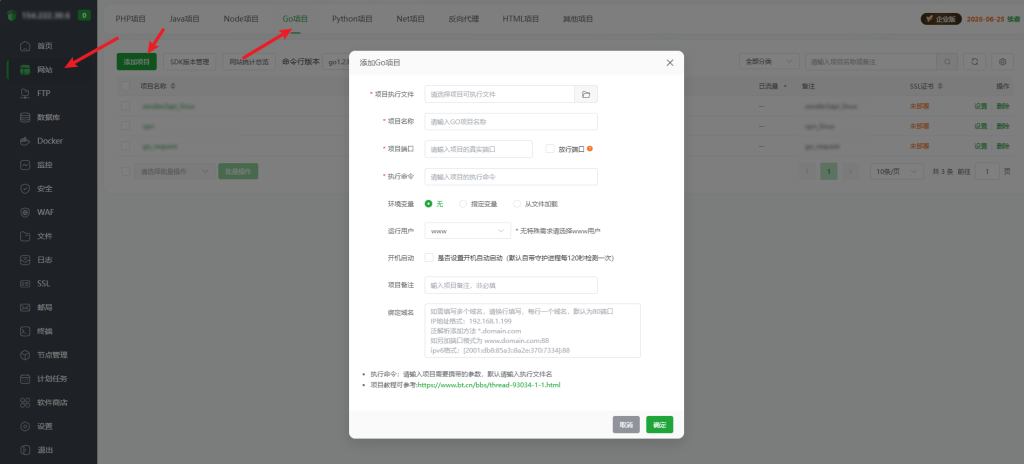Click the 日流量 column dropdown arrow
The width and height of the screenshot is (1024, 464).
[x=784, y=86]
